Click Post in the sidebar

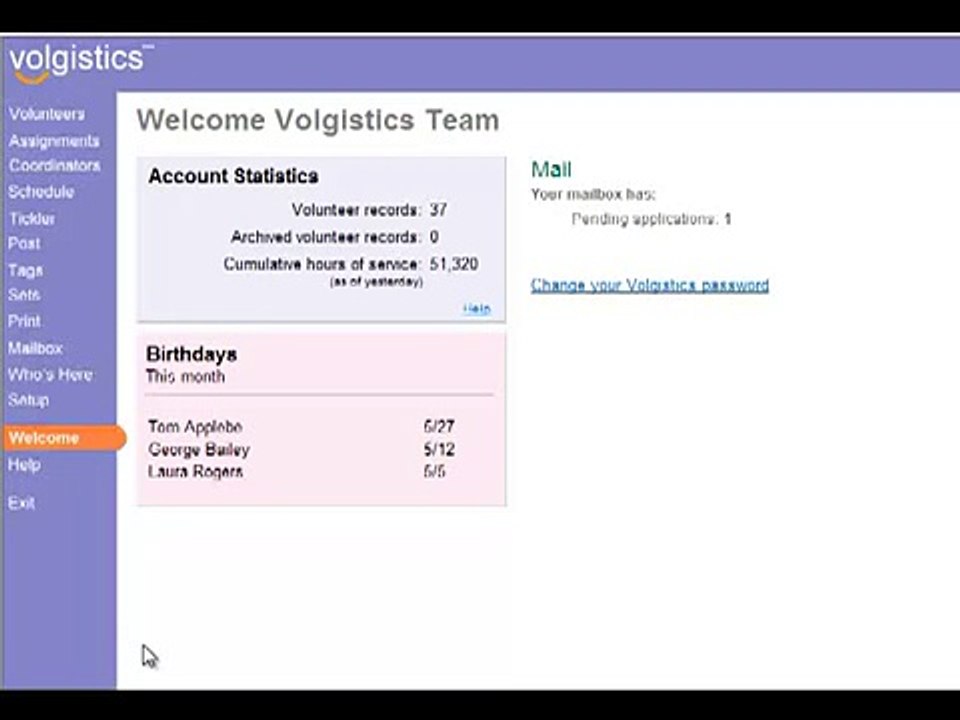(x=24, y=243)
